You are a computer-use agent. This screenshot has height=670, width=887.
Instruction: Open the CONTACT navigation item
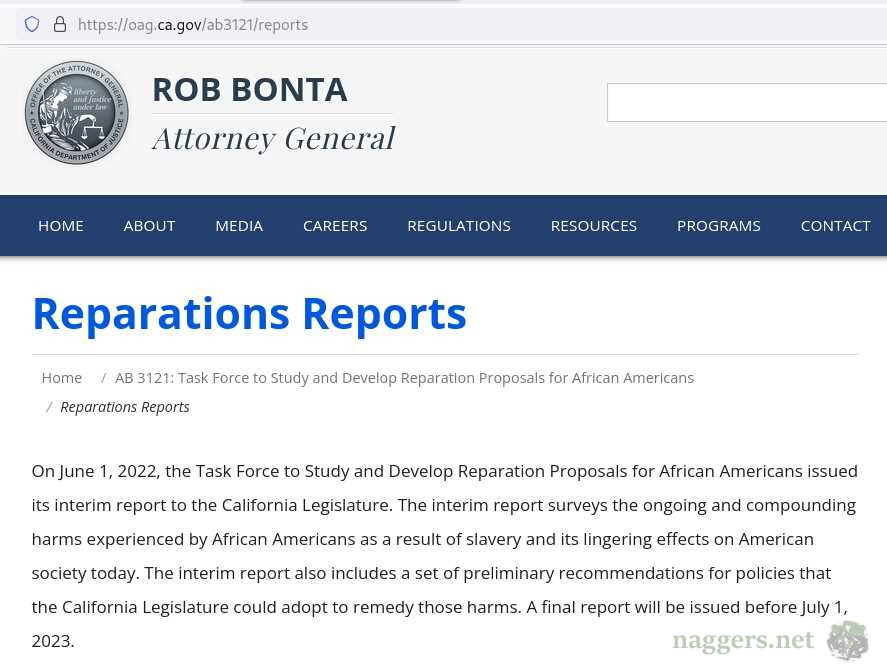835,226
